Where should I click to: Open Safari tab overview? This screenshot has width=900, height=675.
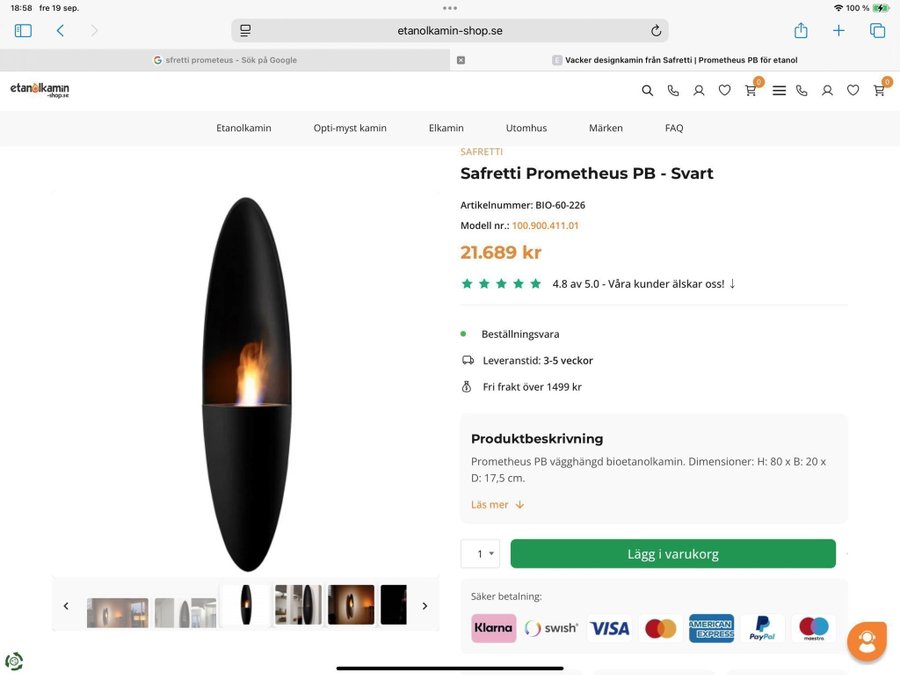(877, 31)
